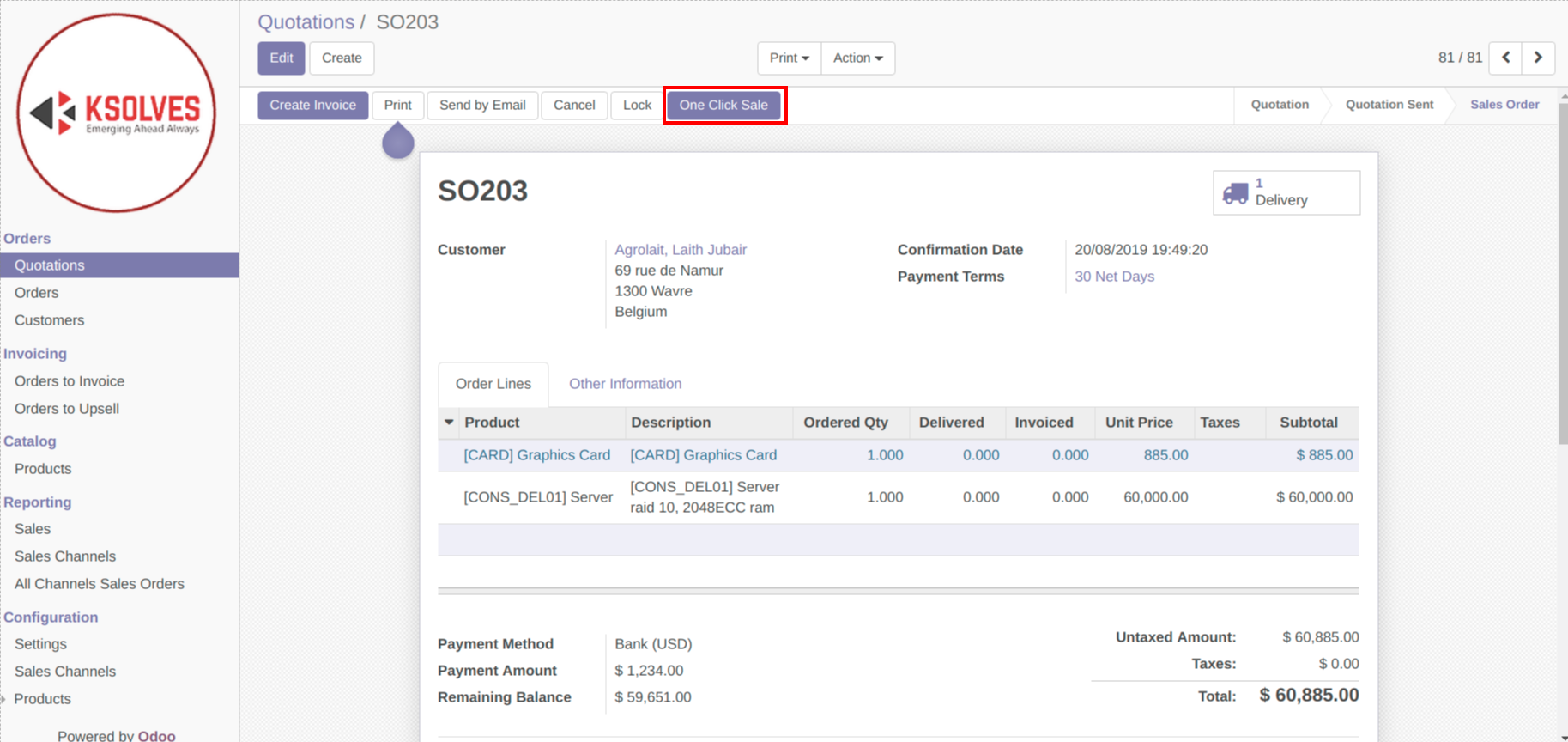Go to next record arrow

[x=1538, y=58]
